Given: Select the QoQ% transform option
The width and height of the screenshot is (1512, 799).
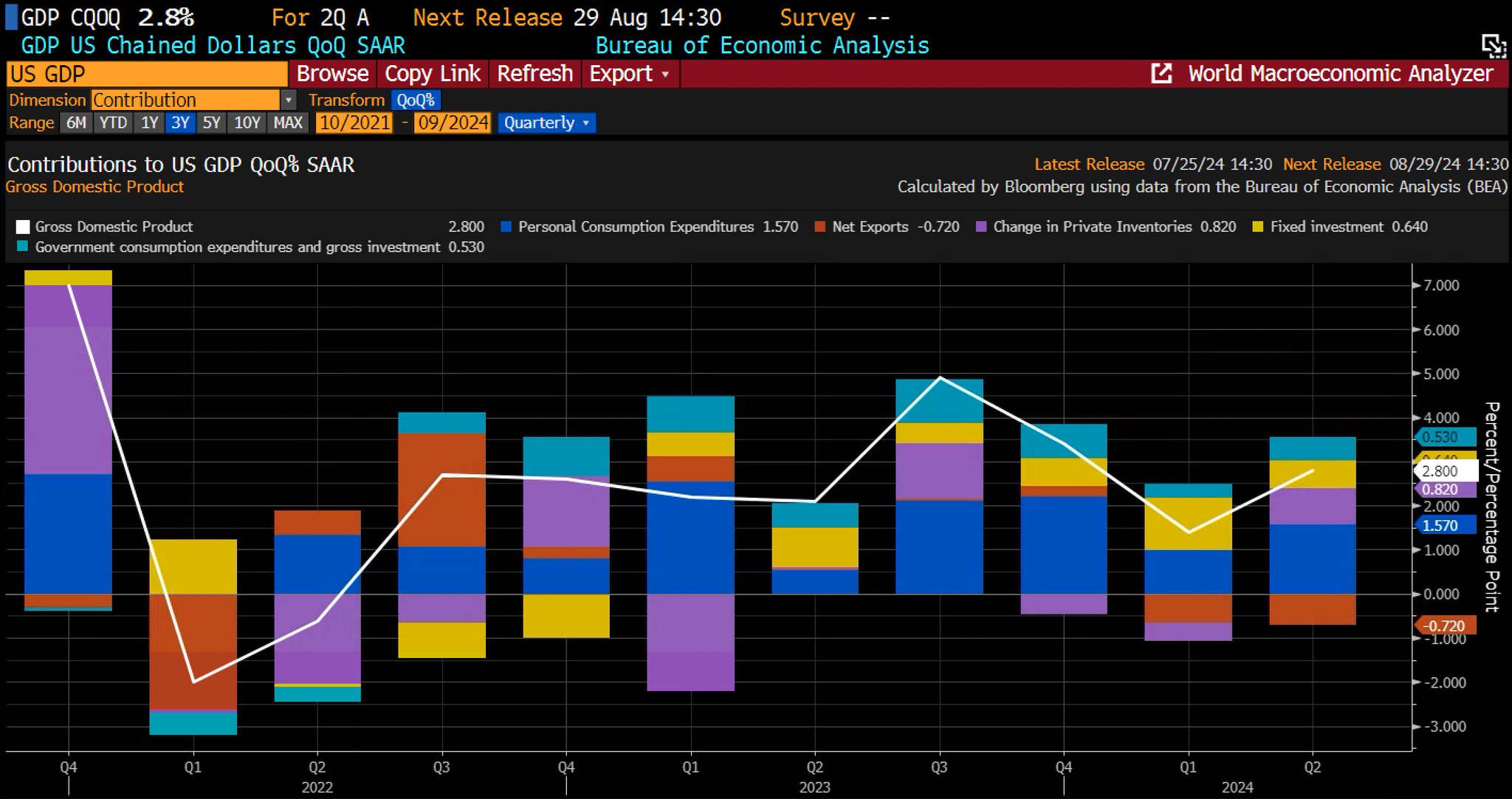Looking at the screenshot, I should pyautogui.click(x=416, y=100).
